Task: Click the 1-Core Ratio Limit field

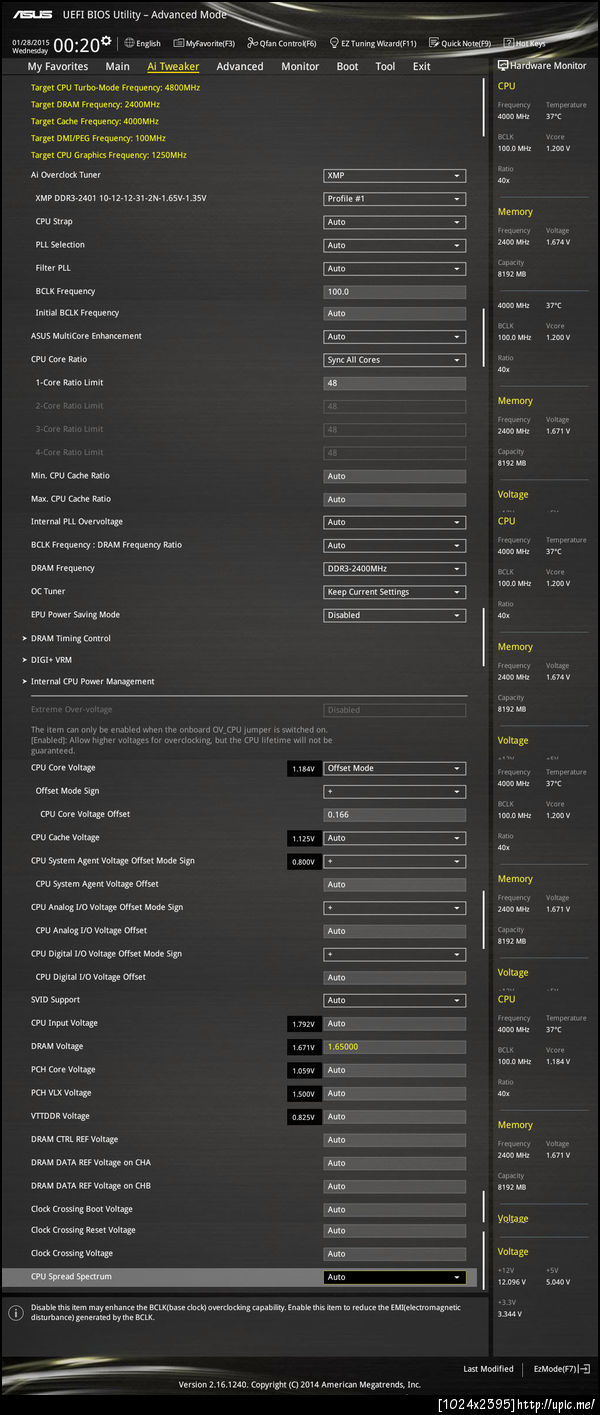Action: (395, 383)
